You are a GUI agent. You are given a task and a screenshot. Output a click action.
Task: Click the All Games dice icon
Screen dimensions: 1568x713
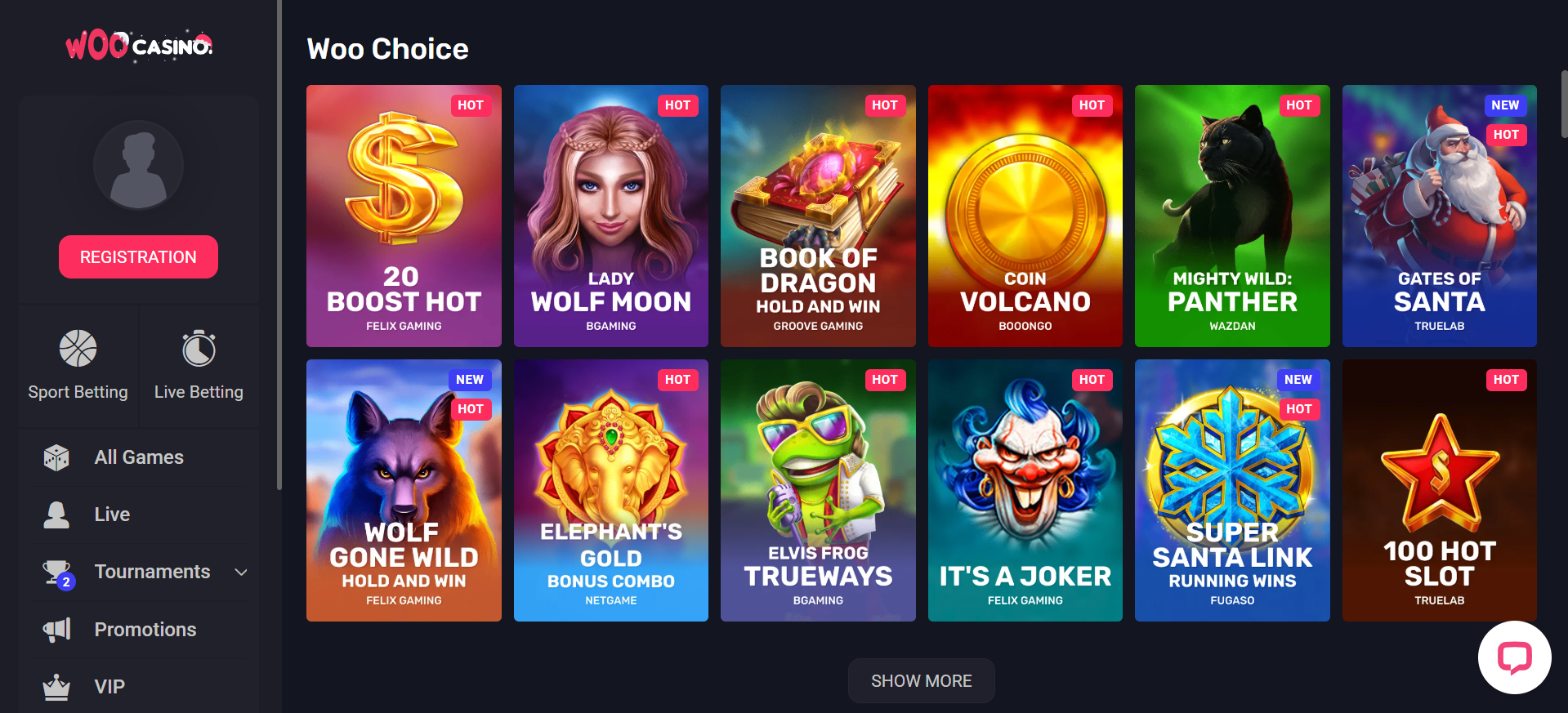(56, 457)
